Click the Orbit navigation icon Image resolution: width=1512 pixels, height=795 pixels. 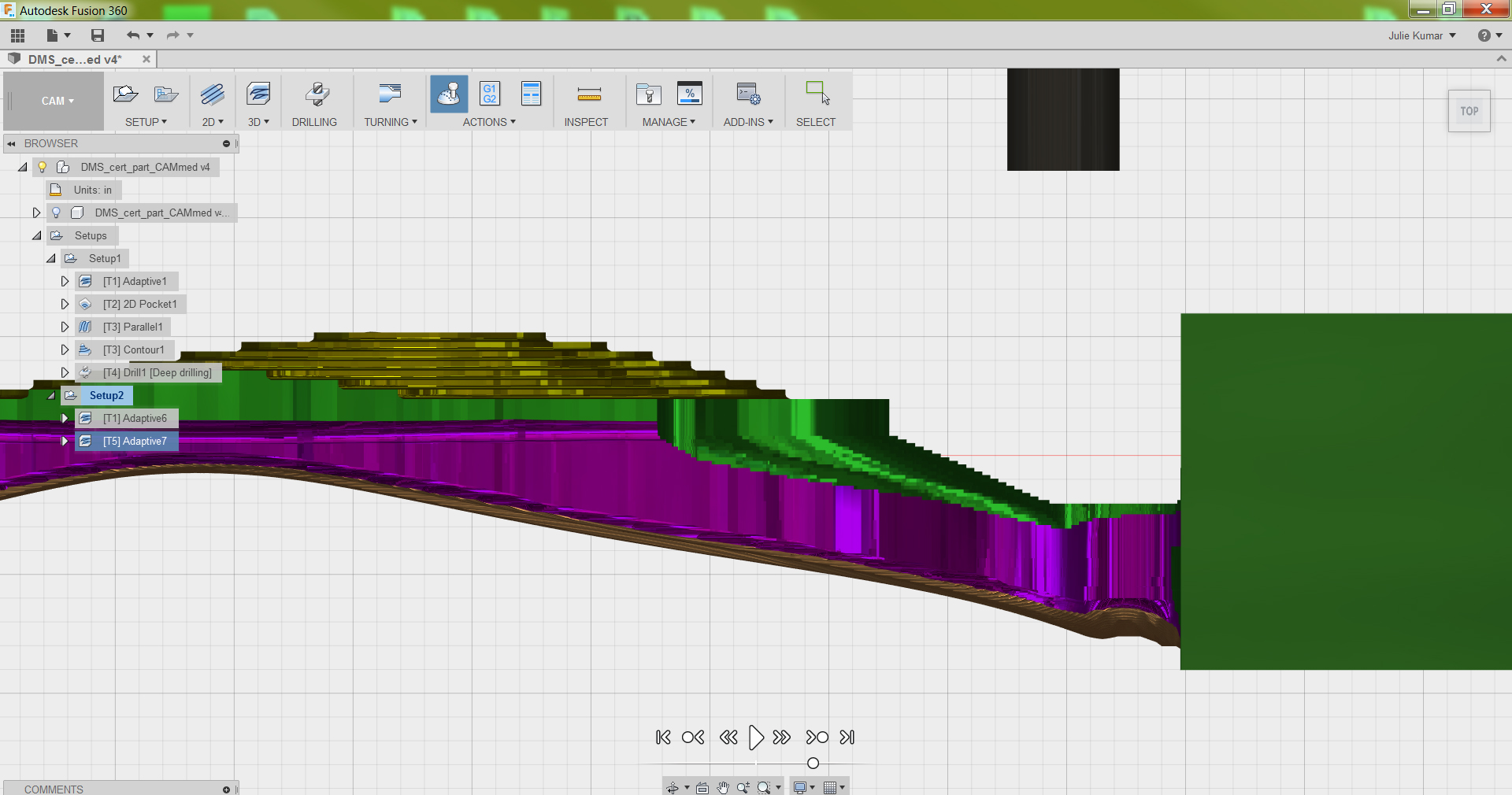point(673,787)
